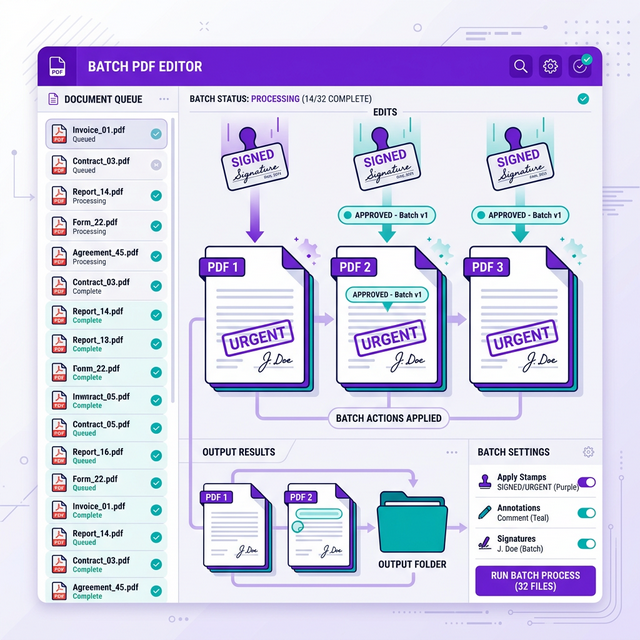Click the Batch Actions Applied pill

(389, 418)
